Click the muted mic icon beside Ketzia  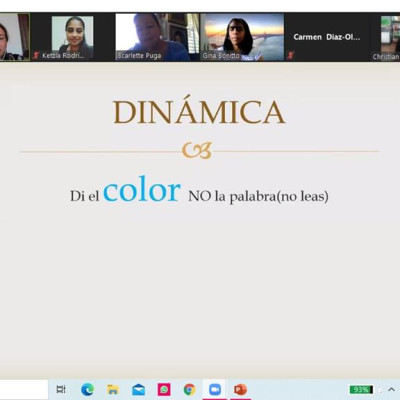click(36, 55)
